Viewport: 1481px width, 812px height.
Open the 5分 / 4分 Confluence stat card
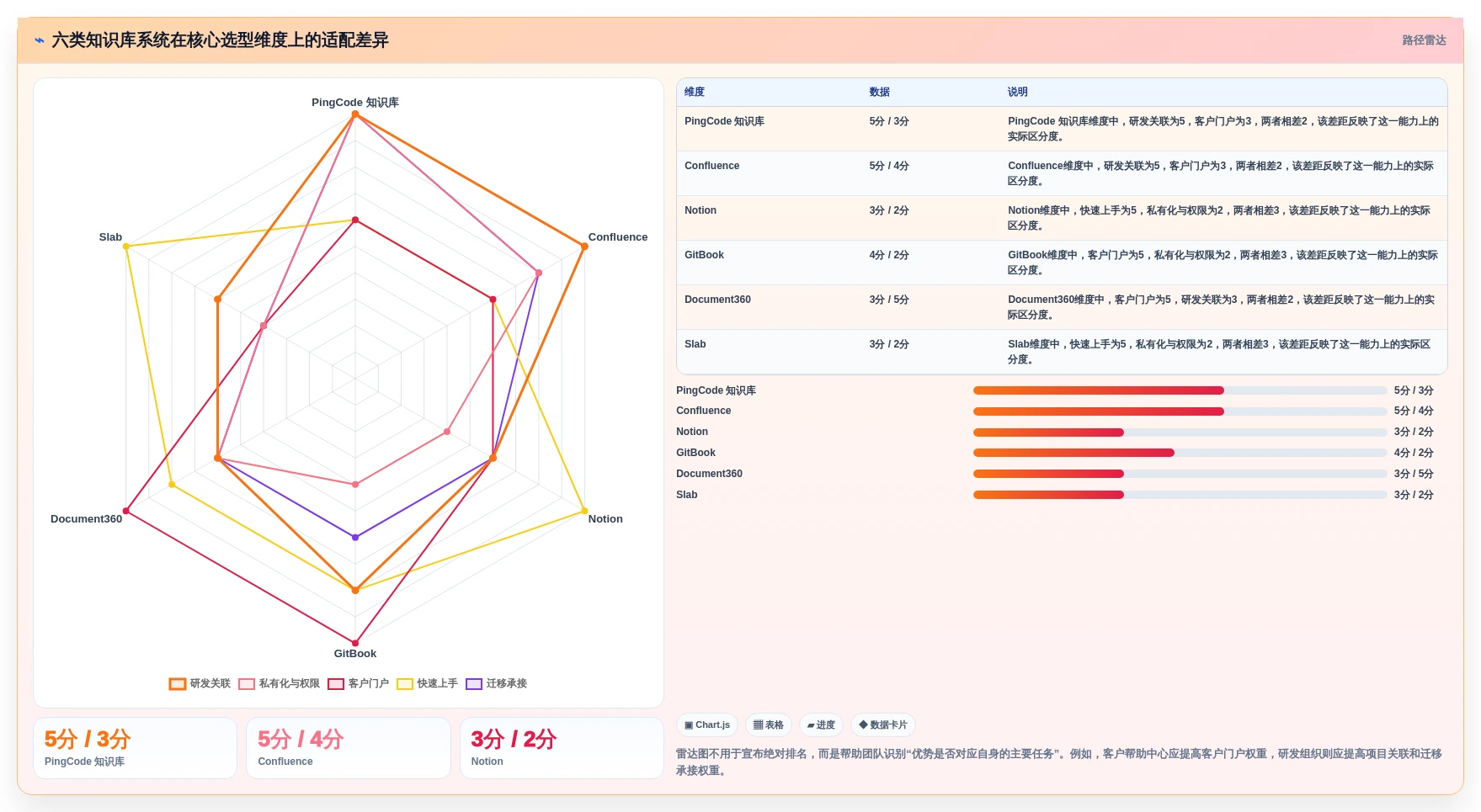click(349, 748)
